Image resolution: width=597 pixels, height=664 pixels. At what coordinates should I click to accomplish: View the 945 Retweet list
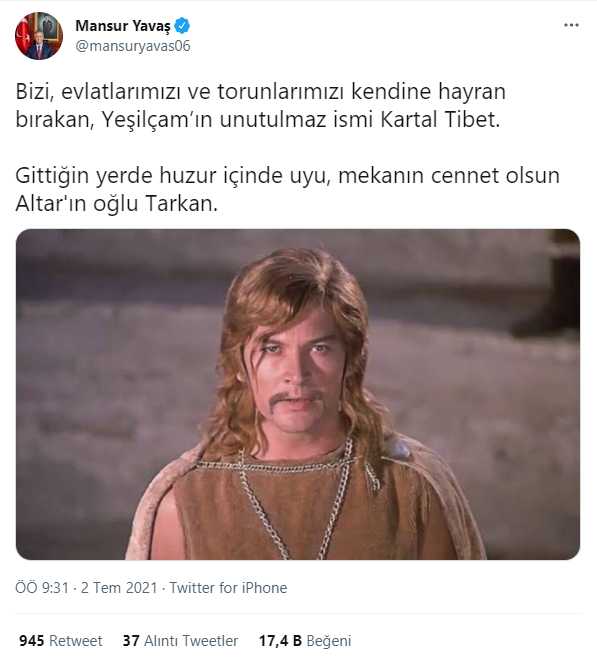(x=61, y=641)
